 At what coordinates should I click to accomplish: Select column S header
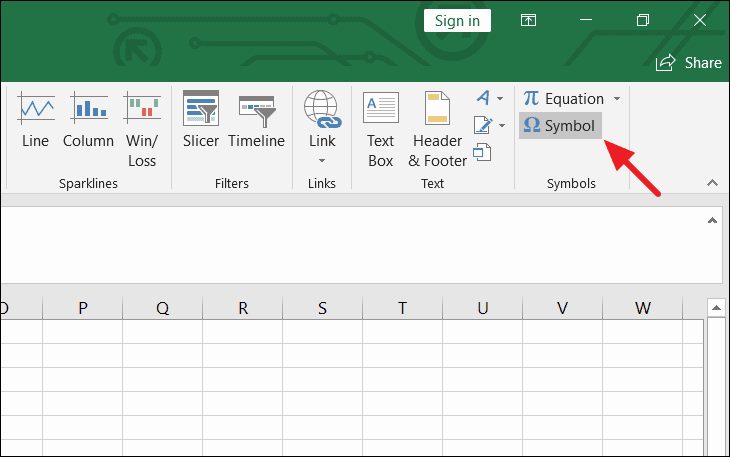323,308
